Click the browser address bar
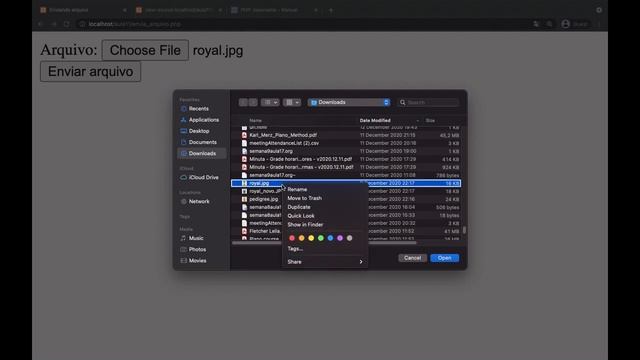640x360 pixels. [x=302, y=24]
